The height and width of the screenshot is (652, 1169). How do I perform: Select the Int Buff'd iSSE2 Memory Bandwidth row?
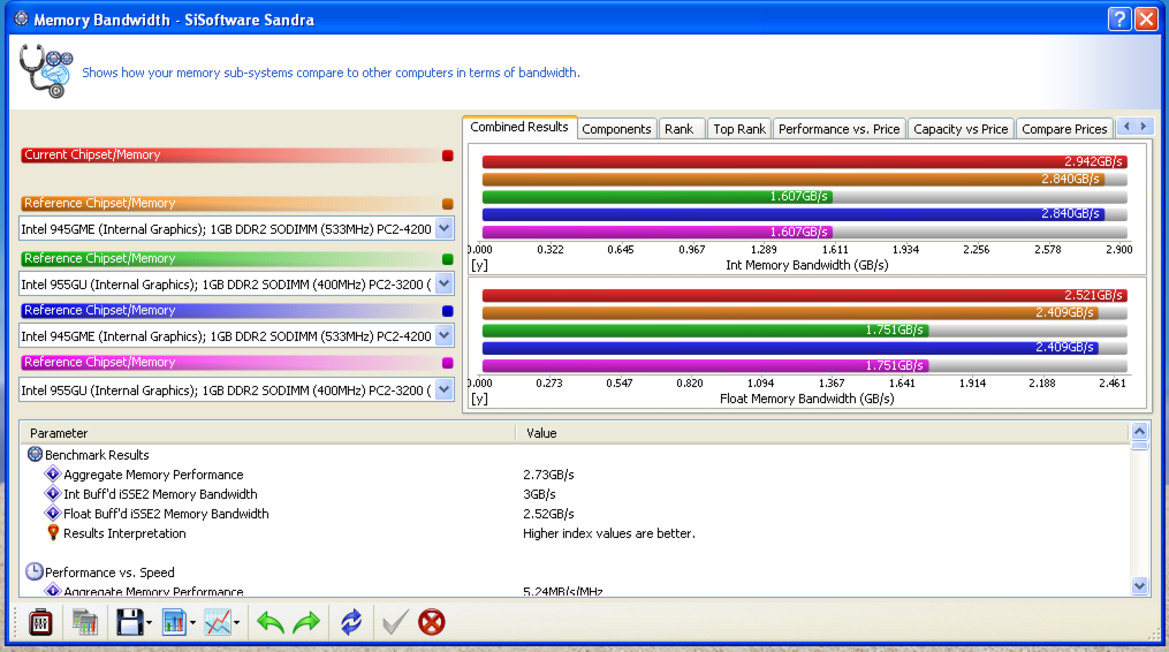[576, 493]
